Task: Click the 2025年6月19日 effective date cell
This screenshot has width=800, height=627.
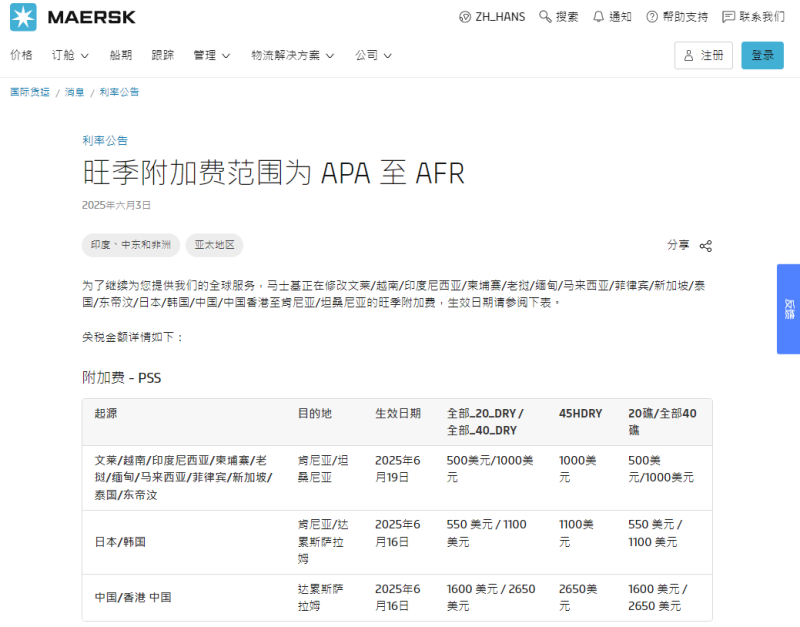Action: coord(397,469)
